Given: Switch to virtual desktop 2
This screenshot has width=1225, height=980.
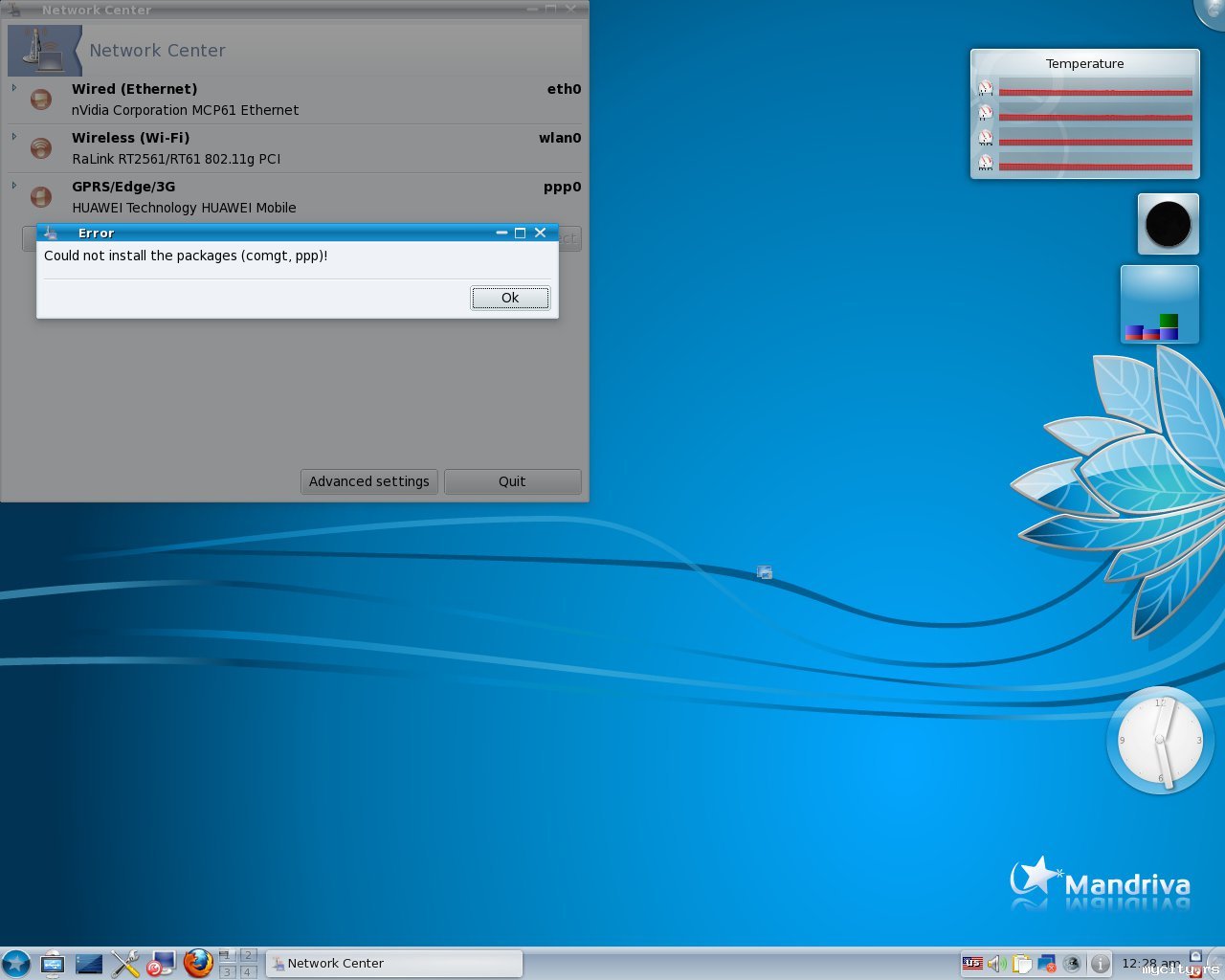Looking at the screenshot, I should 248,955.
